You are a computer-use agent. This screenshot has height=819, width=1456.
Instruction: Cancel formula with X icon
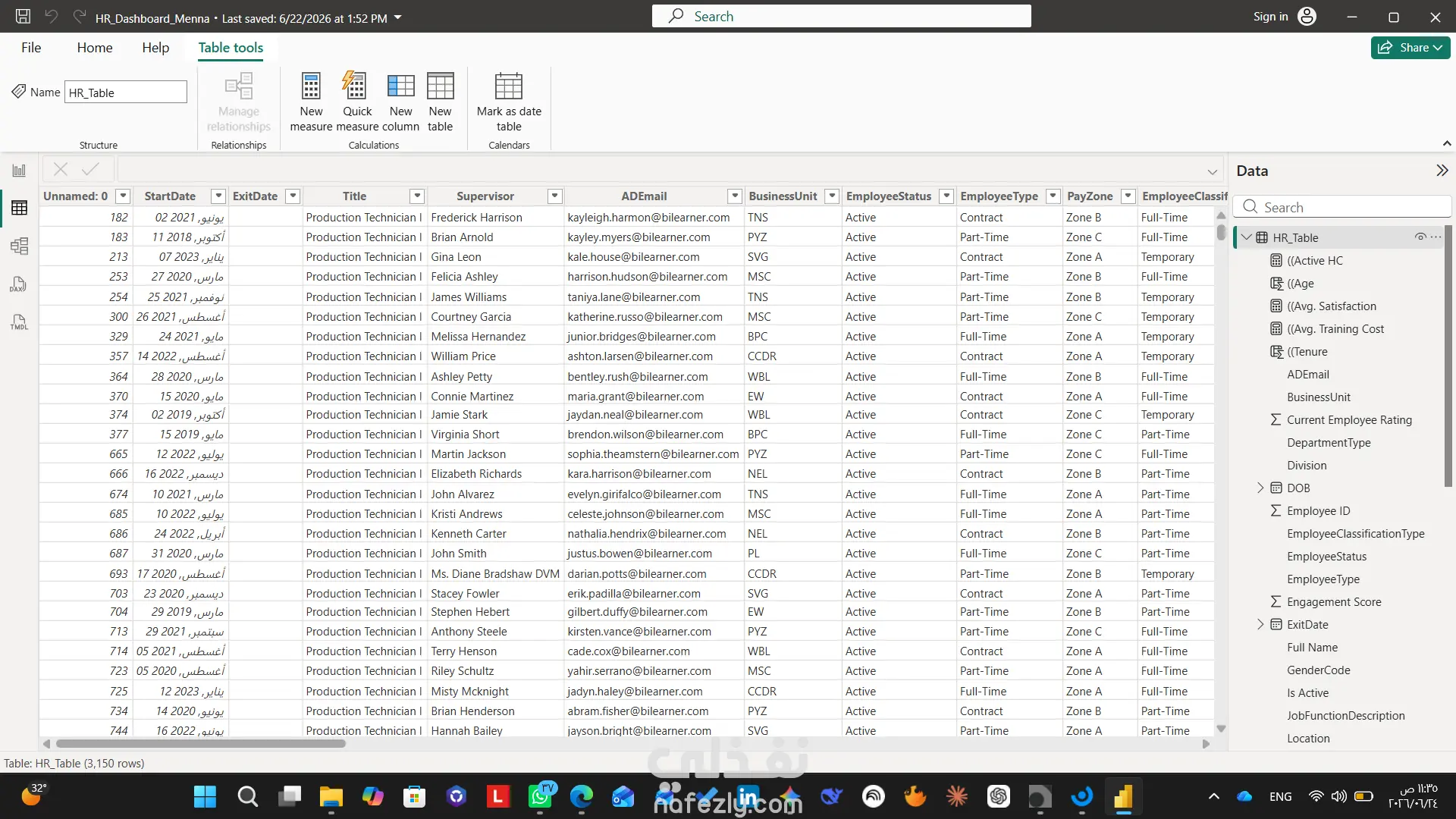pos(61,170)
